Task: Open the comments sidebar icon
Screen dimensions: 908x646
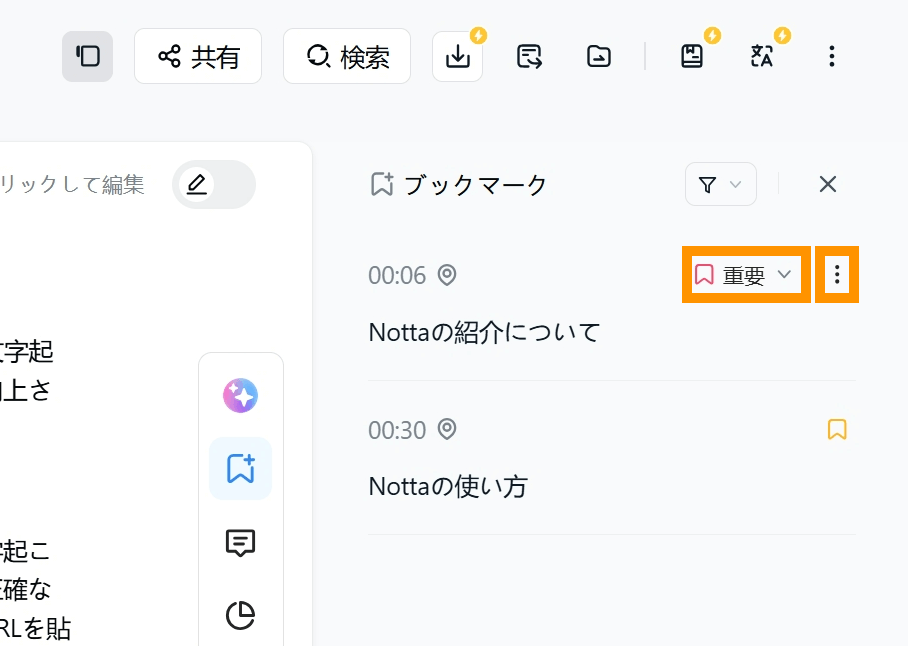Action: click(x=240, y=542)
